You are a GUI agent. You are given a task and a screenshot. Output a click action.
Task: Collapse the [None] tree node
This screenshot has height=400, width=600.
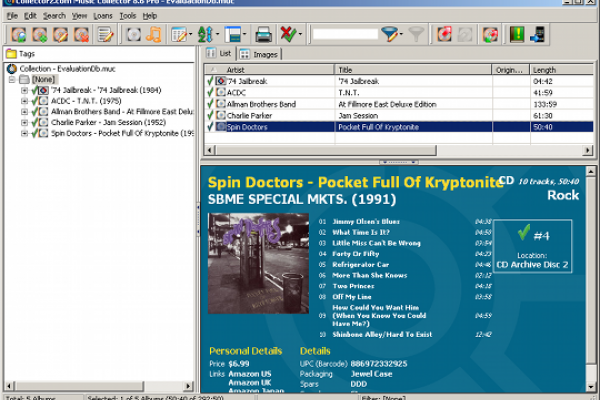click(12, 80)
